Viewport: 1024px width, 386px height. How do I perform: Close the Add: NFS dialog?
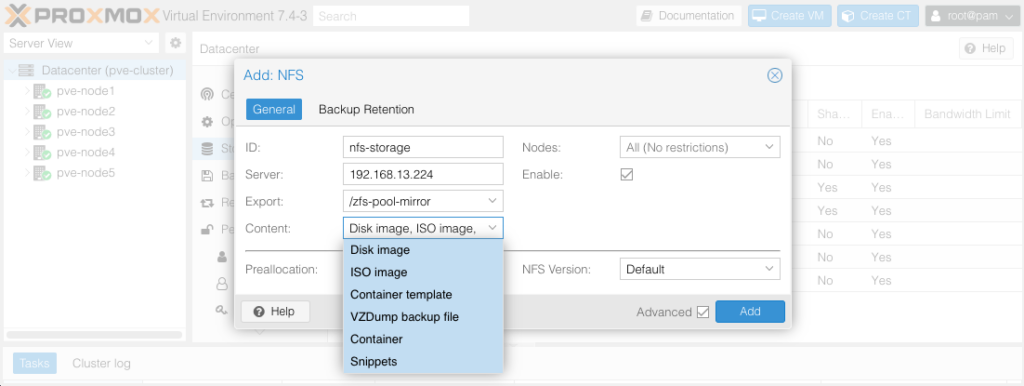[775, 76]
